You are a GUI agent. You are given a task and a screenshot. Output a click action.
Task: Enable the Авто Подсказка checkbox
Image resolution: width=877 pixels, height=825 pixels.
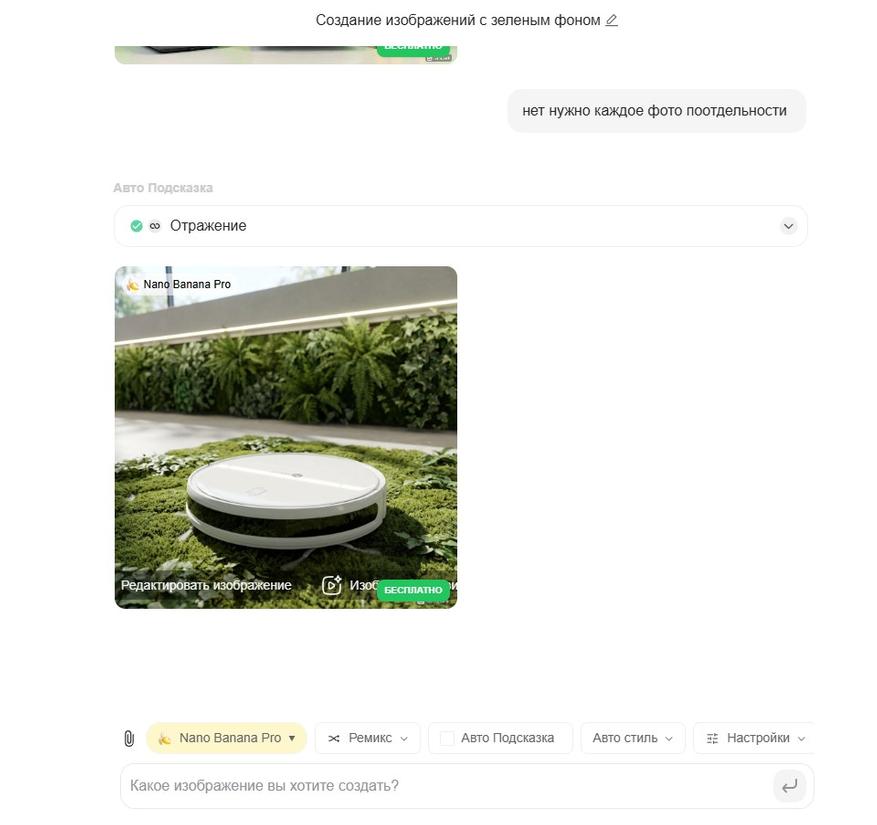click(x=447, y=738)
